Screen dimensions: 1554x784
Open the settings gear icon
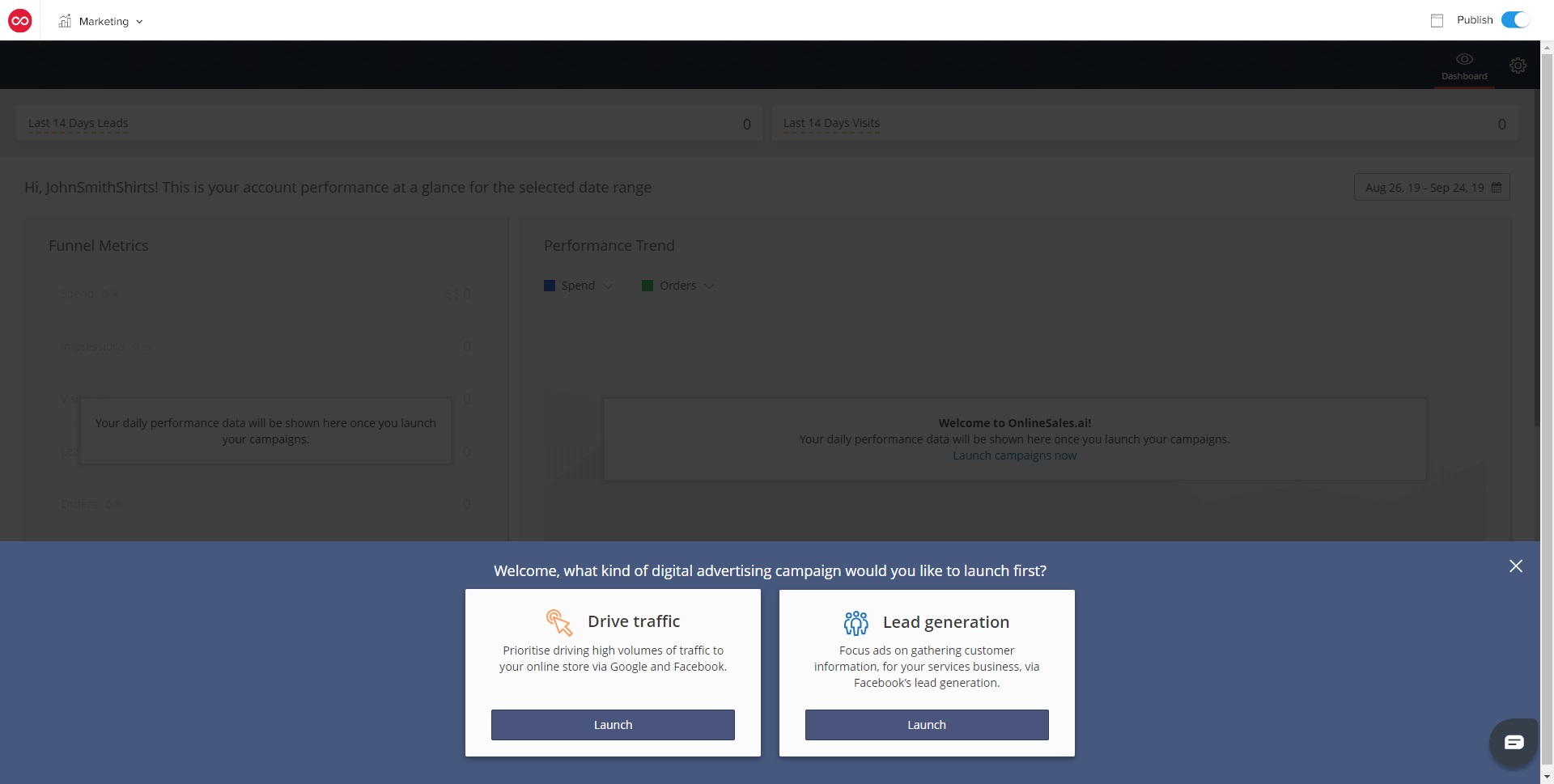1518,66
